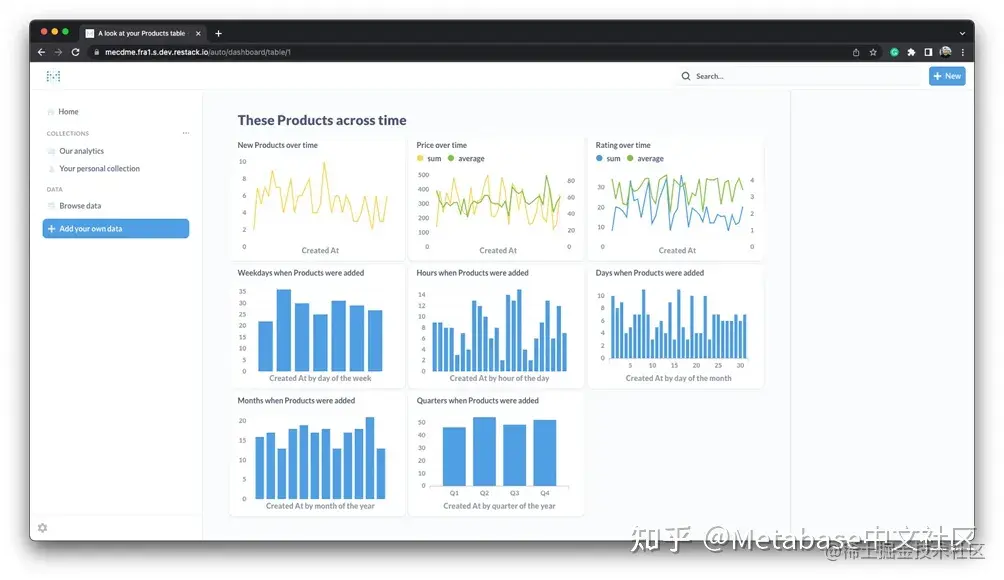Open a new browser tab with plus
Viewport: 1004px width, 580px height.
218,33
